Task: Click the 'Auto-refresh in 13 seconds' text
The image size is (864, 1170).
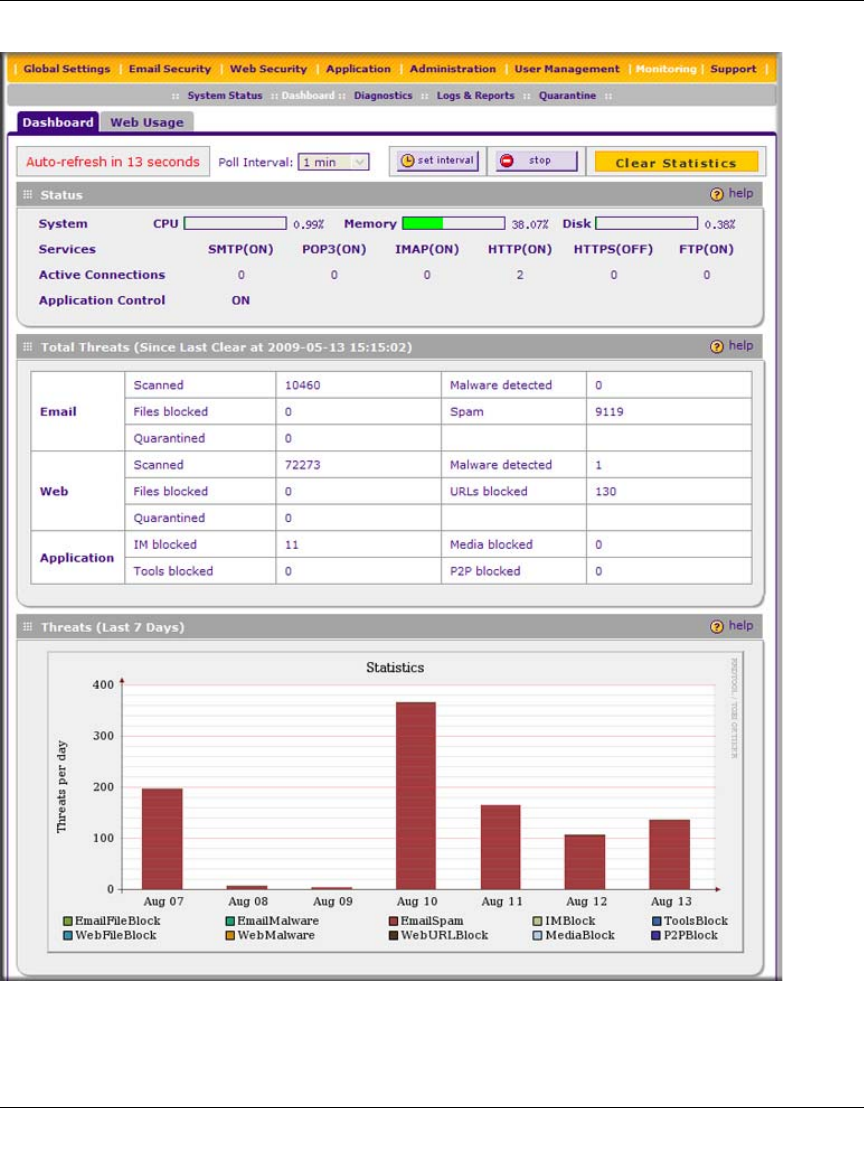Action: (x=113, y=162)
